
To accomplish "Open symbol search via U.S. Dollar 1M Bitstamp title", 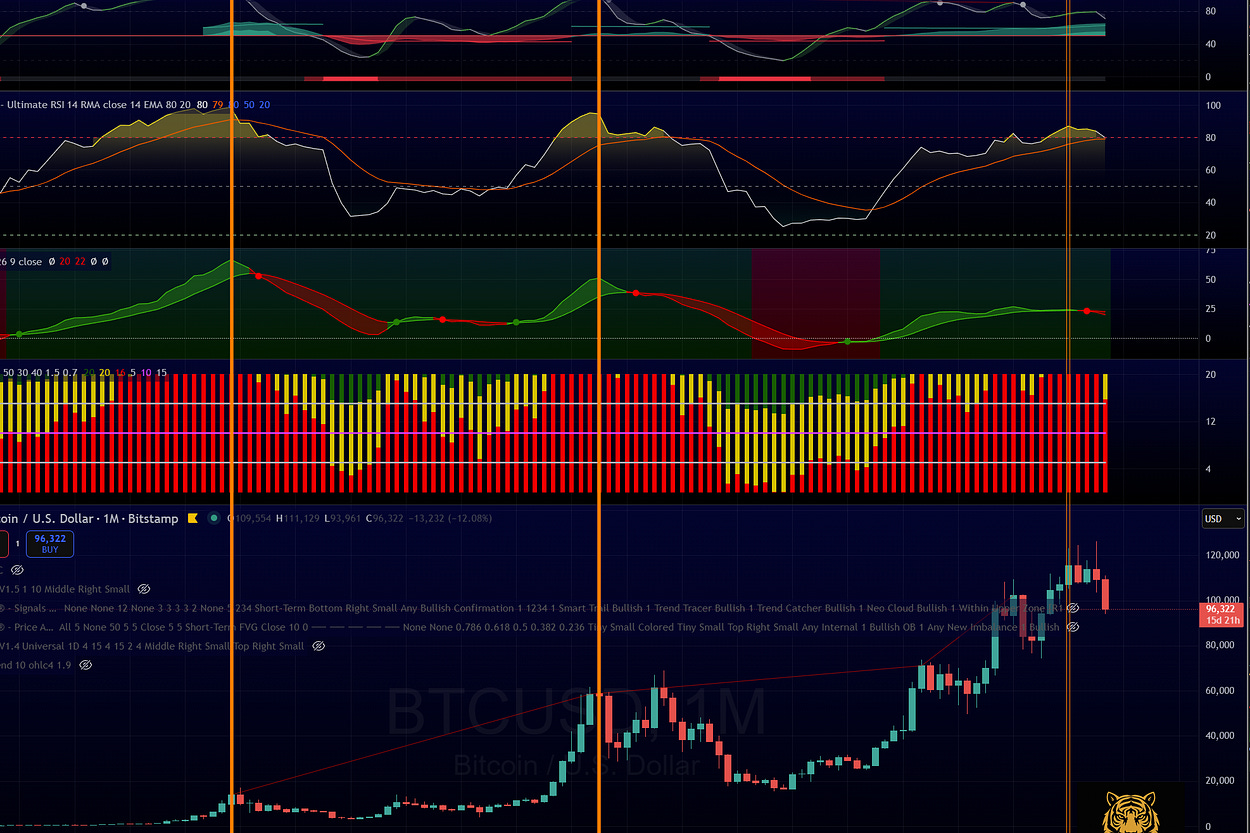I will [x=89, y=518].
